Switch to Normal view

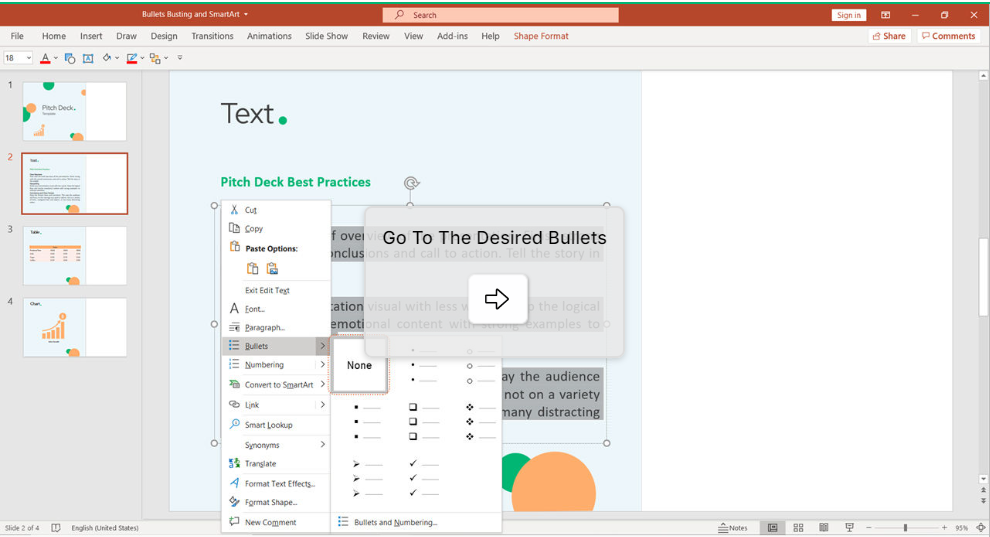coord(773,528)
